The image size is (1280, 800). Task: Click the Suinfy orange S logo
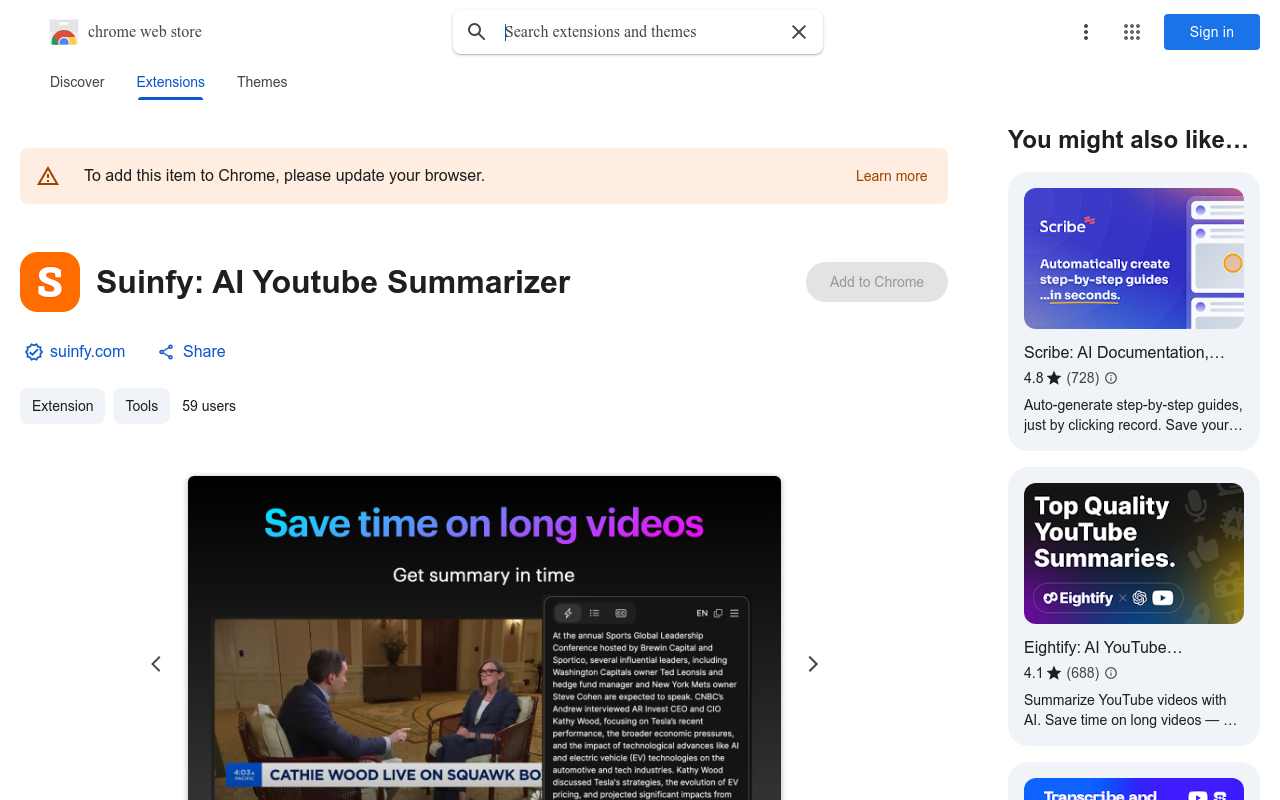tap(50, 282)
